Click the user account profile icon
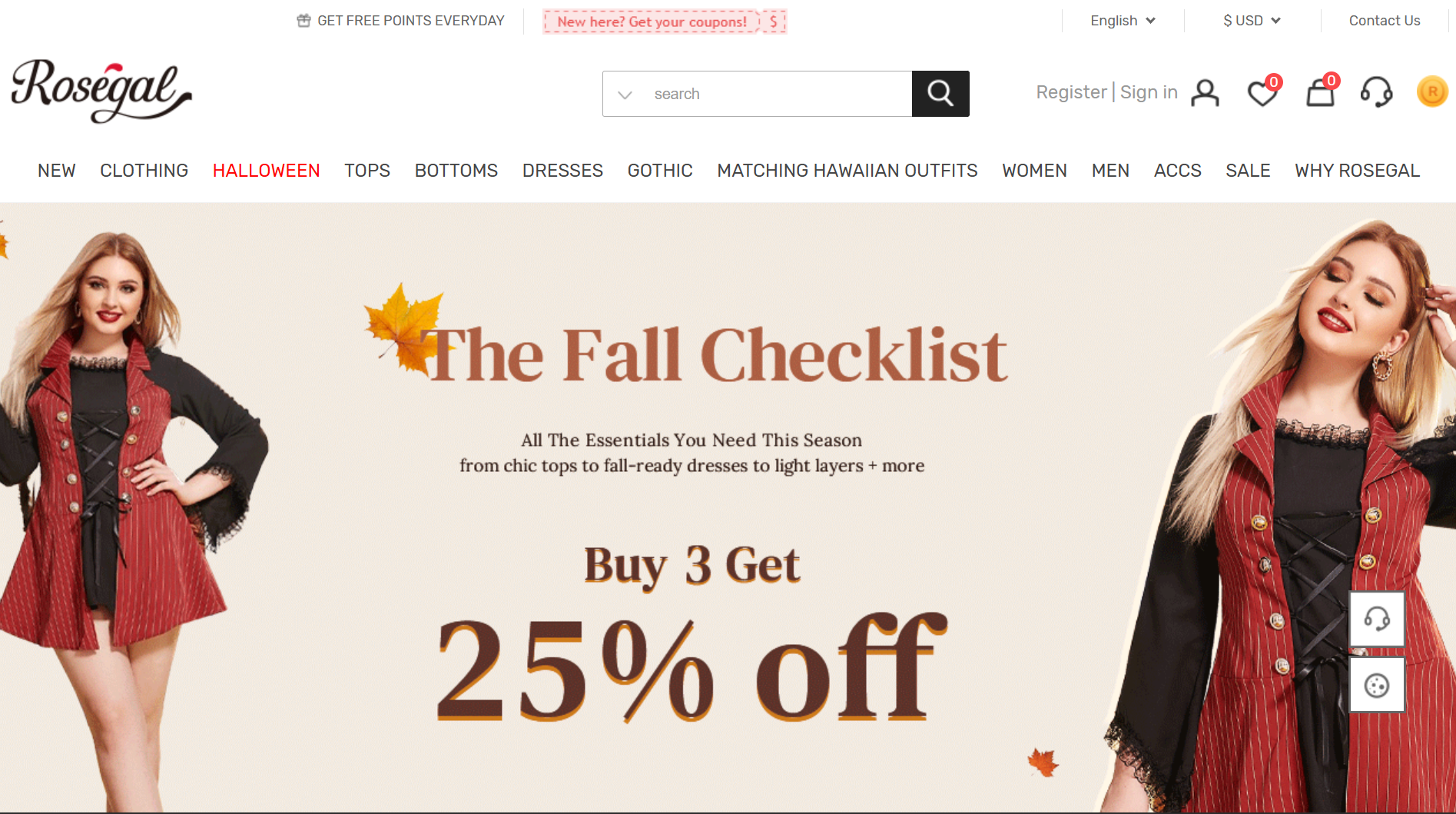1456x814 pixels. tap(1205, 93)
